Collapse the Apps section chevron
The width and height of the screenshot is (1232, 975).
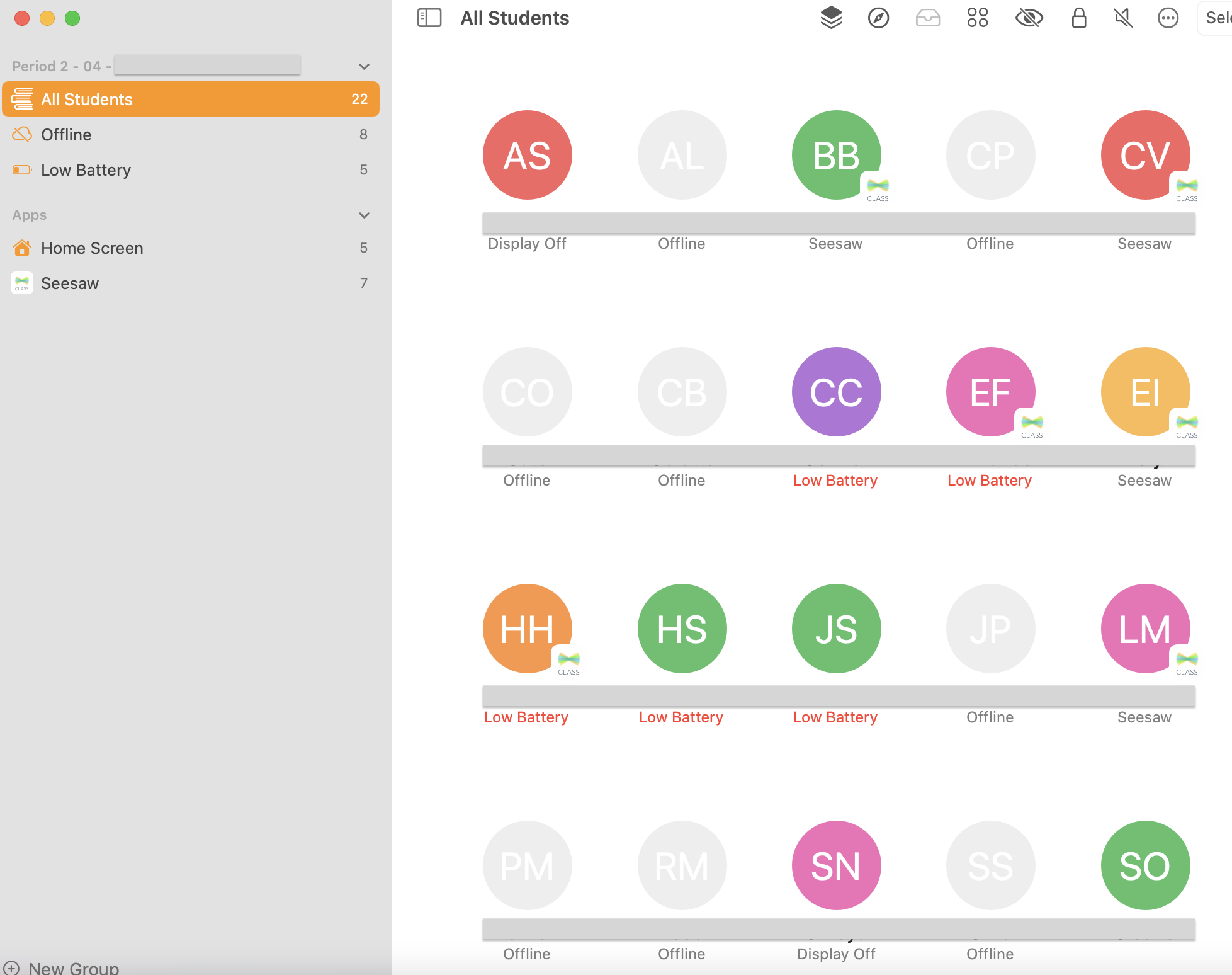tap(364, 215)
